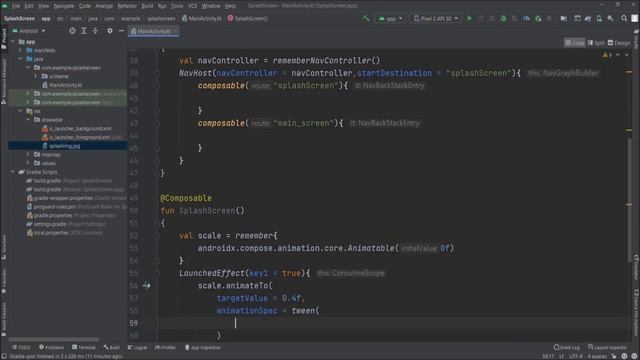The image size is (640, 360).
Task: Open the Project tool window side tab
Action: click(x=4, y=39)
